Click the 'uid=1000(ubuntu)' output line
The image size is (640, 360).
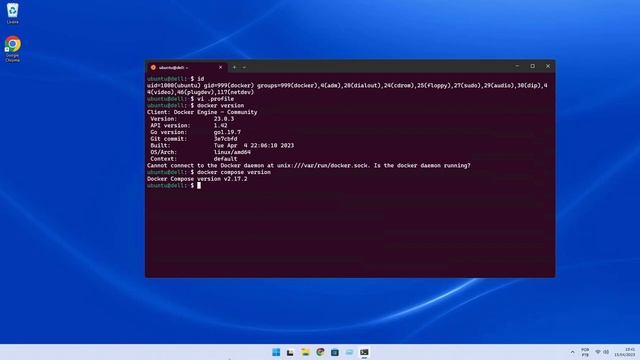(347, 89)
